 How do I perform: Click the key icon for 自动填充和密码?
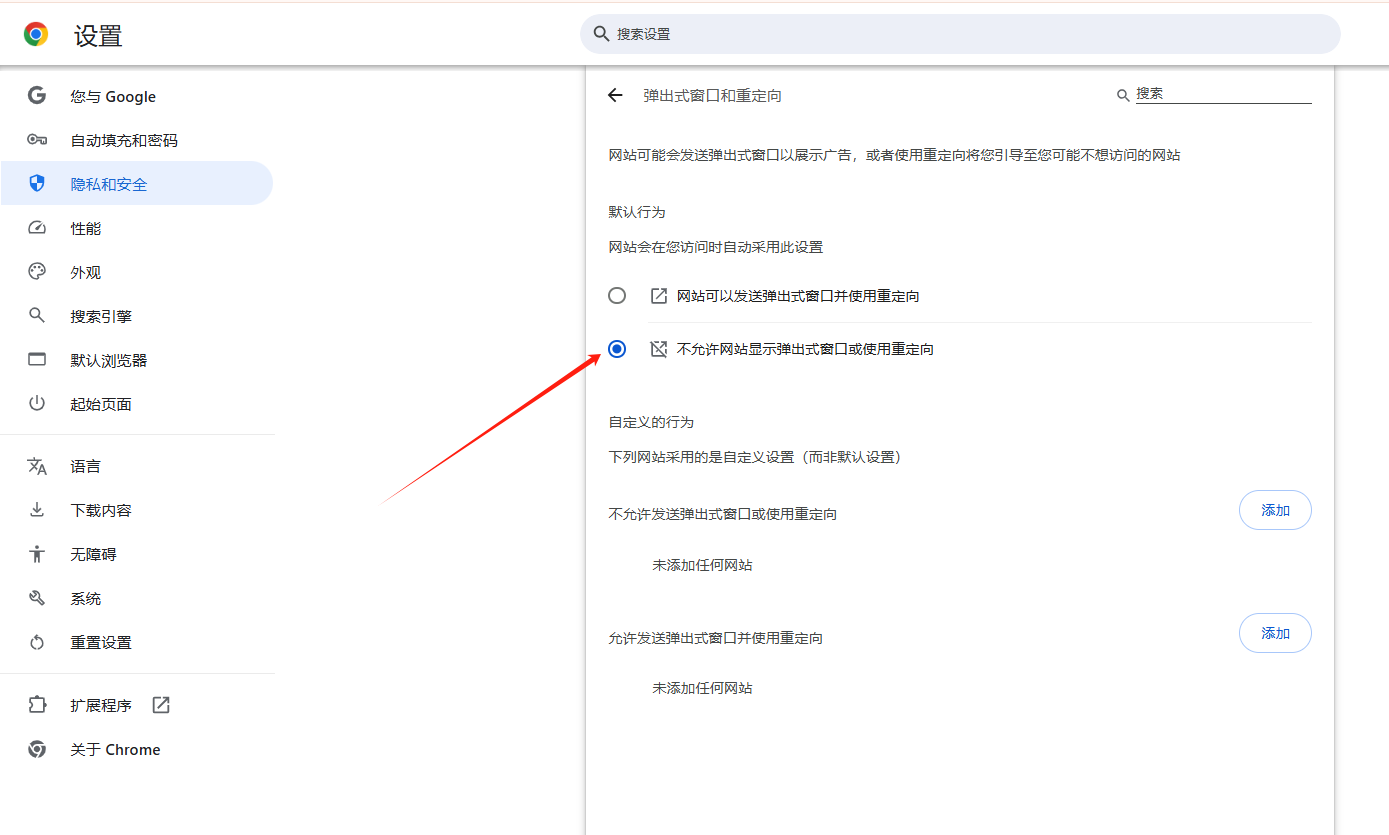pos(37,140)
